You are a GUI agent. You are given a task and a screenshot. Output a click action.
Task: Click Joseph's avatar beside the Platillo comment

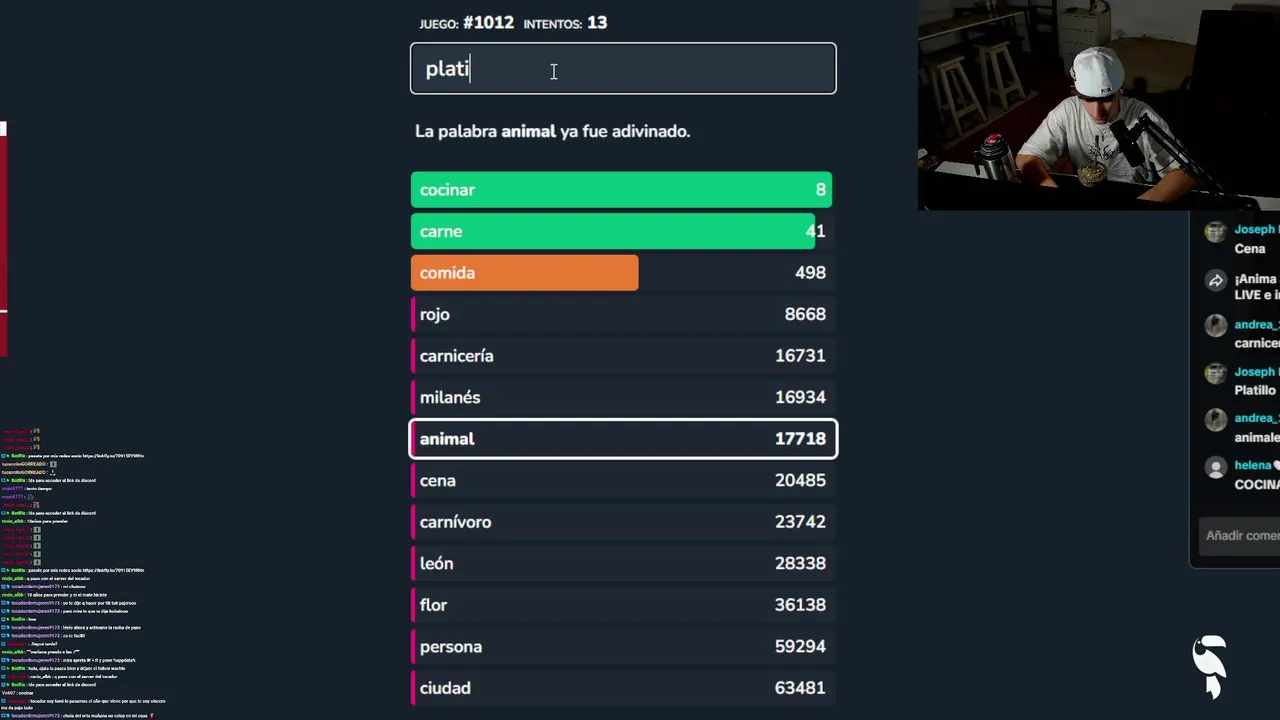pos(1215,374)
